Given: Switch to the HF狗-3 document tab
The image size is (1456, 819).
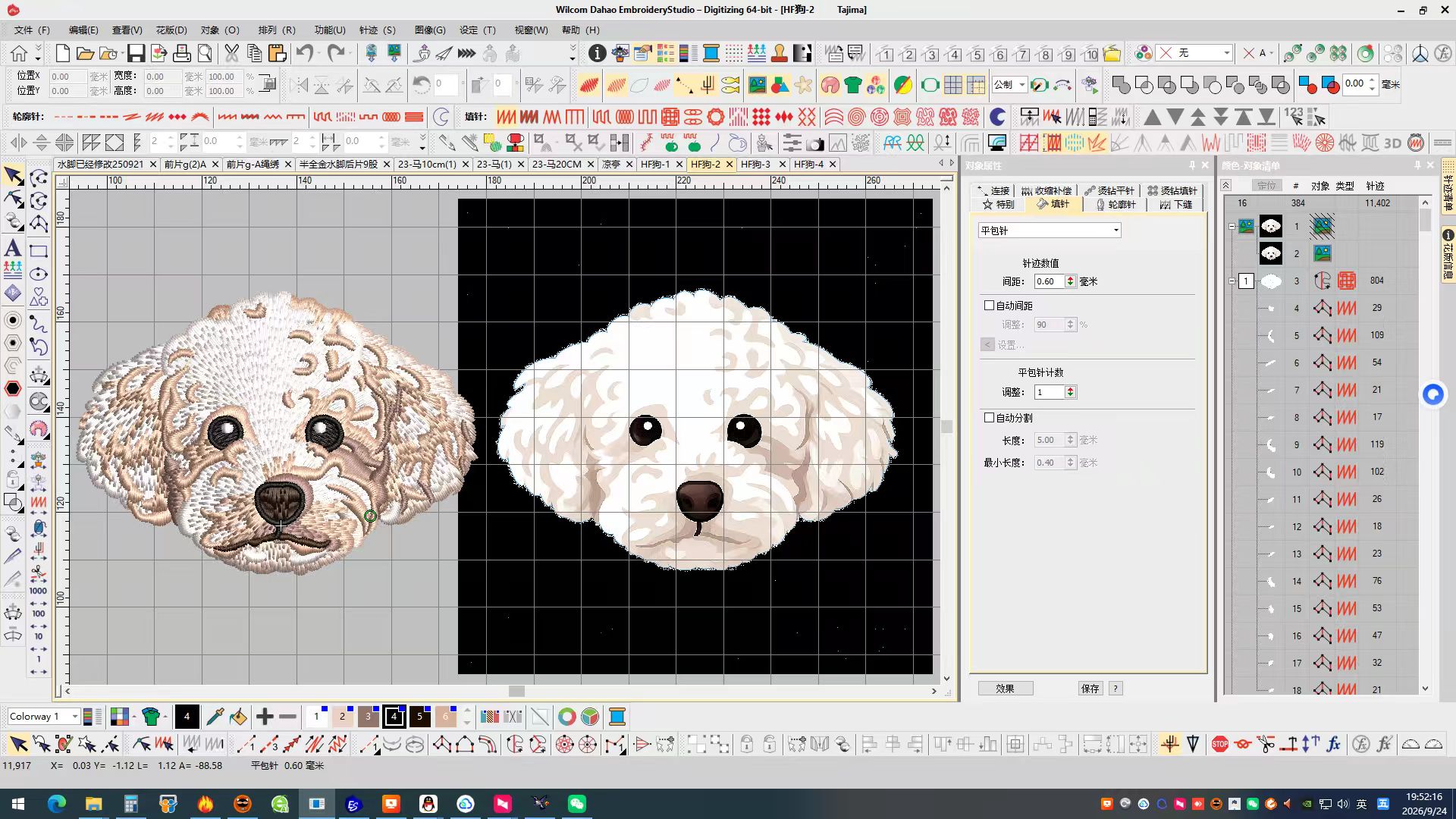Looking at the screenshot, I should pyautogui.click(x=755, y=164).
